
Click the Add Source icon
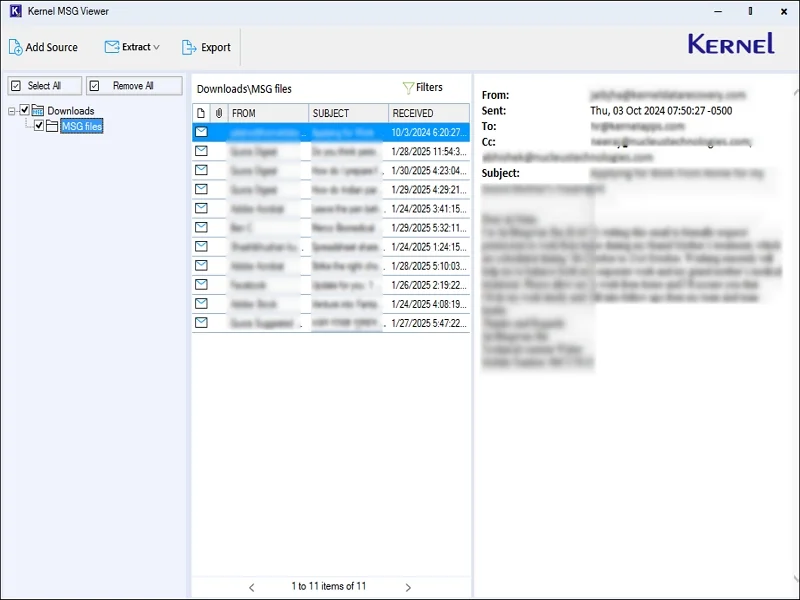[16, 47]
